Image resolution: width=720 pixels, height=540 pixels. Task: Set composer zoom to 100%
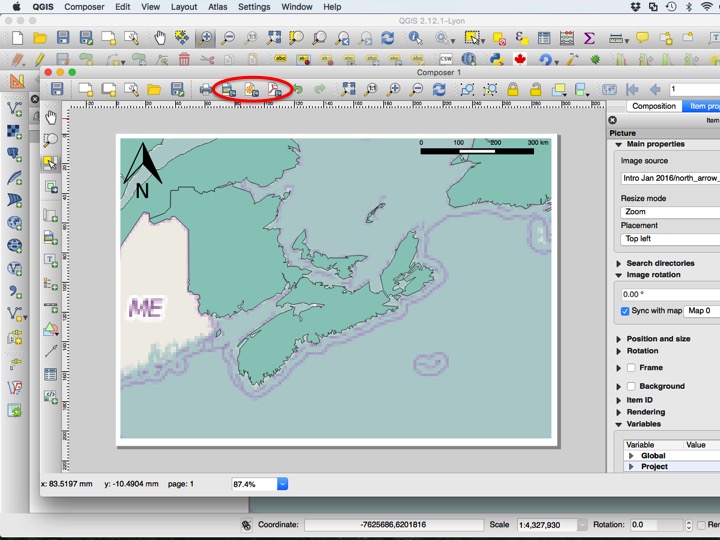(371, 89)
